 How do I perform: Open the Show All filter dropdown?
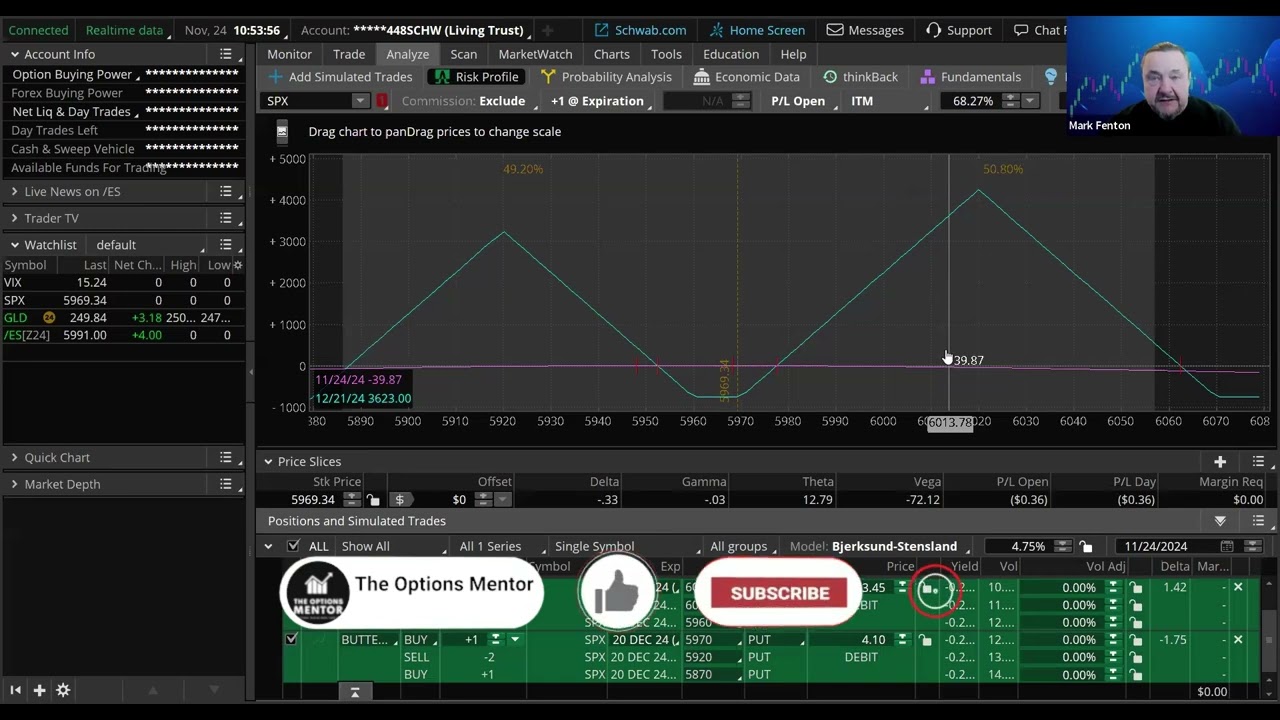pyautogui.click(x=393, y=546)
